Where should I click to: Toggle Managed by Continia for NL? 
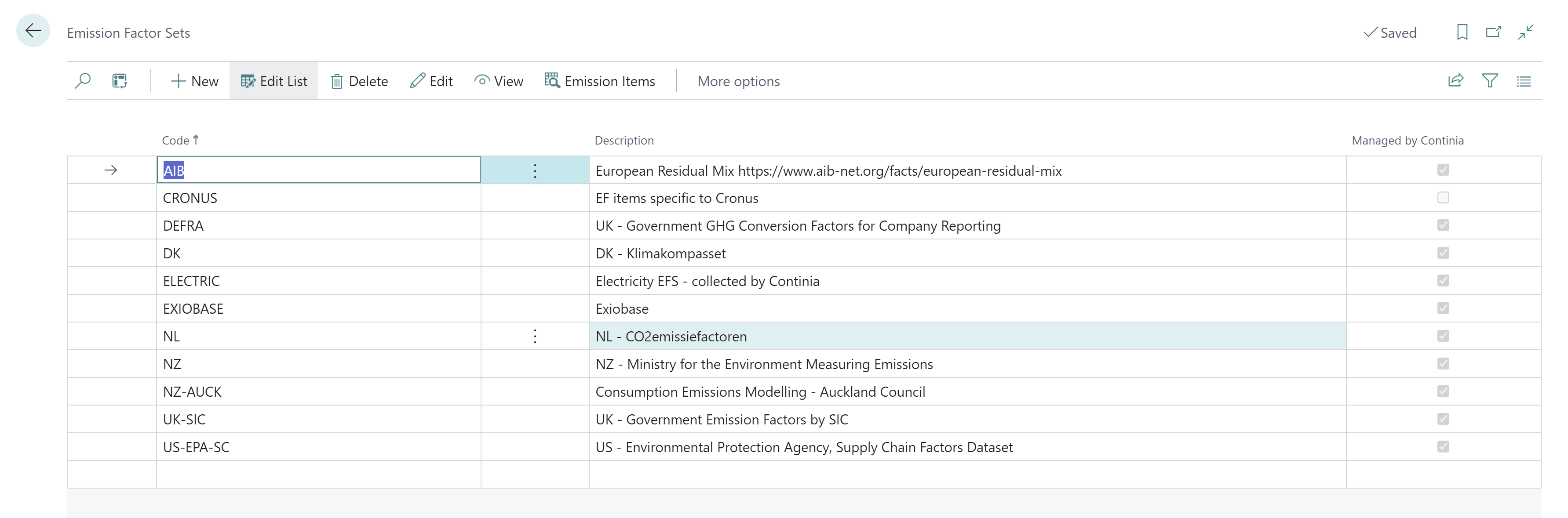coord(1443,336)
